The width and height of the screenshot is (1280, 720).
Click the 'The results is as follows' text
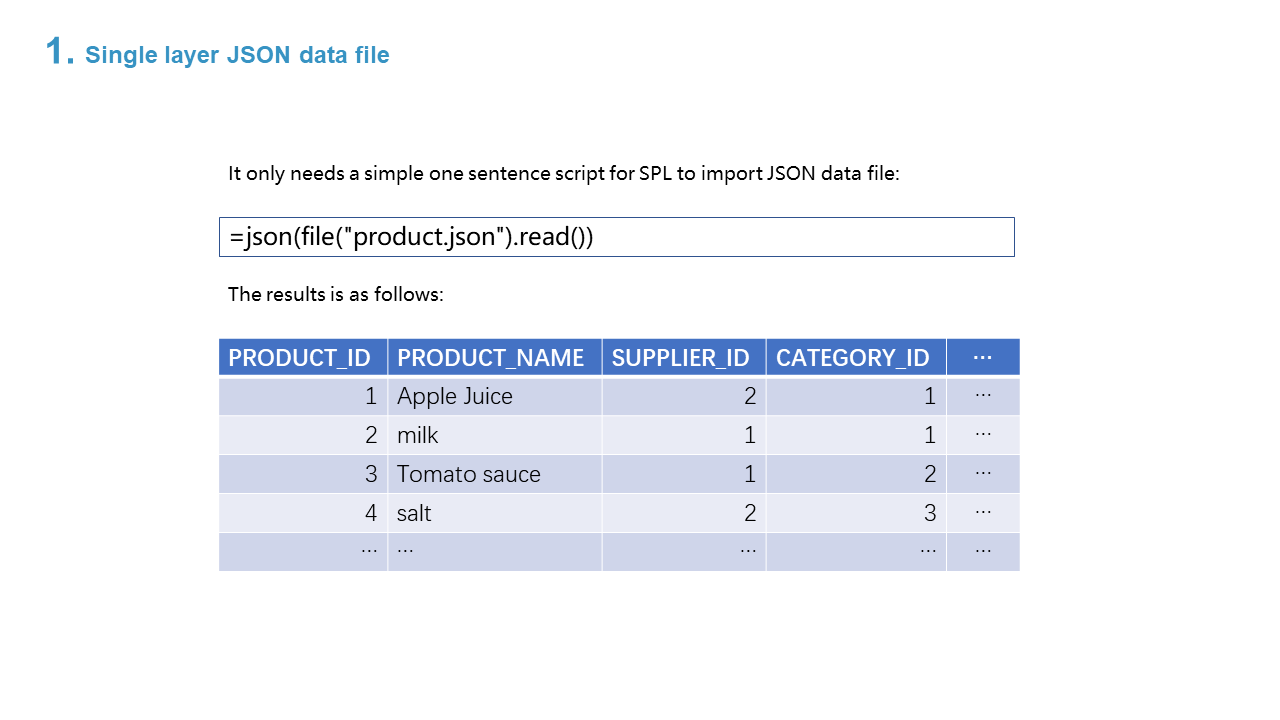(x=335, y=294)
